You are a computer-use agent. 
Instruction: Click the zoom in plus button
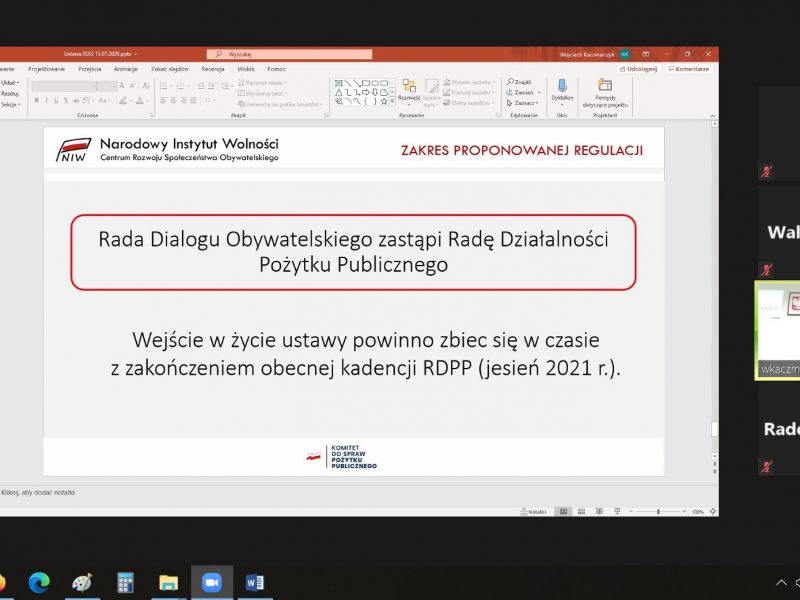684,511
